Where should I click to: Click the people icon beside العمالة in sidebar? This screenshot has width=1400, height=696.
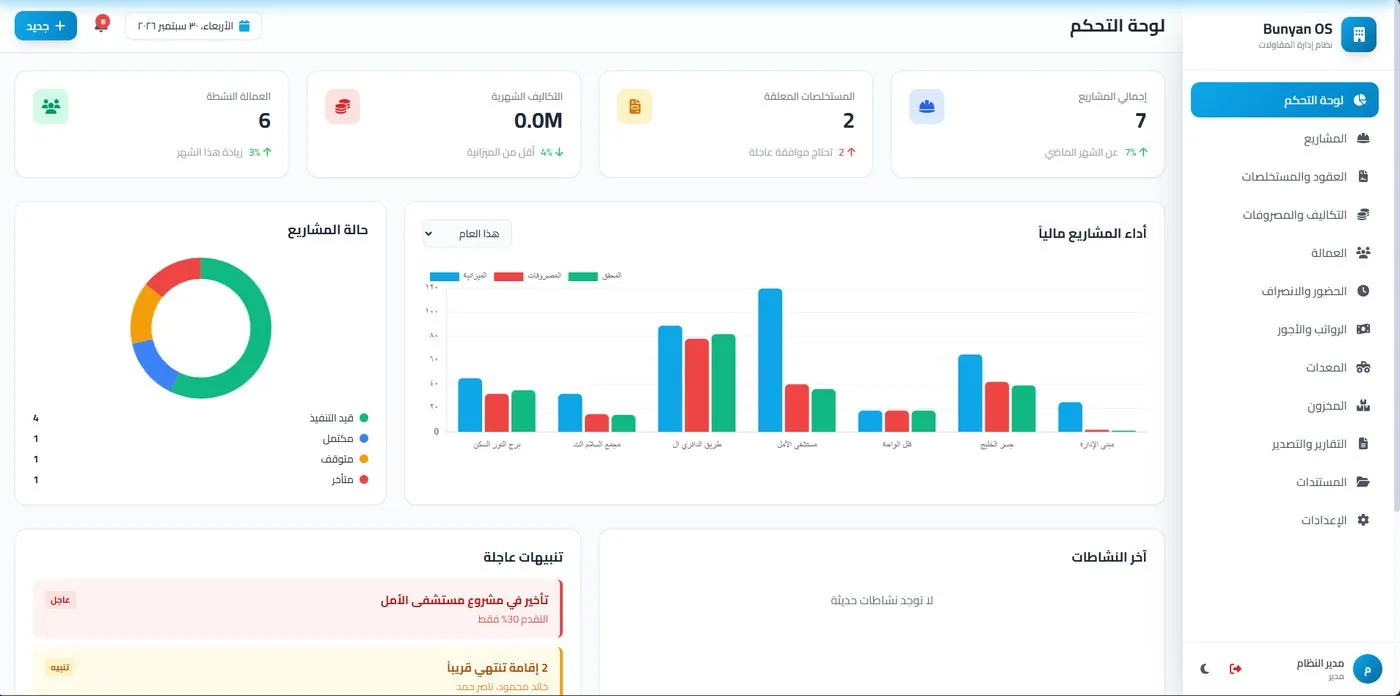pos(1362,253)
